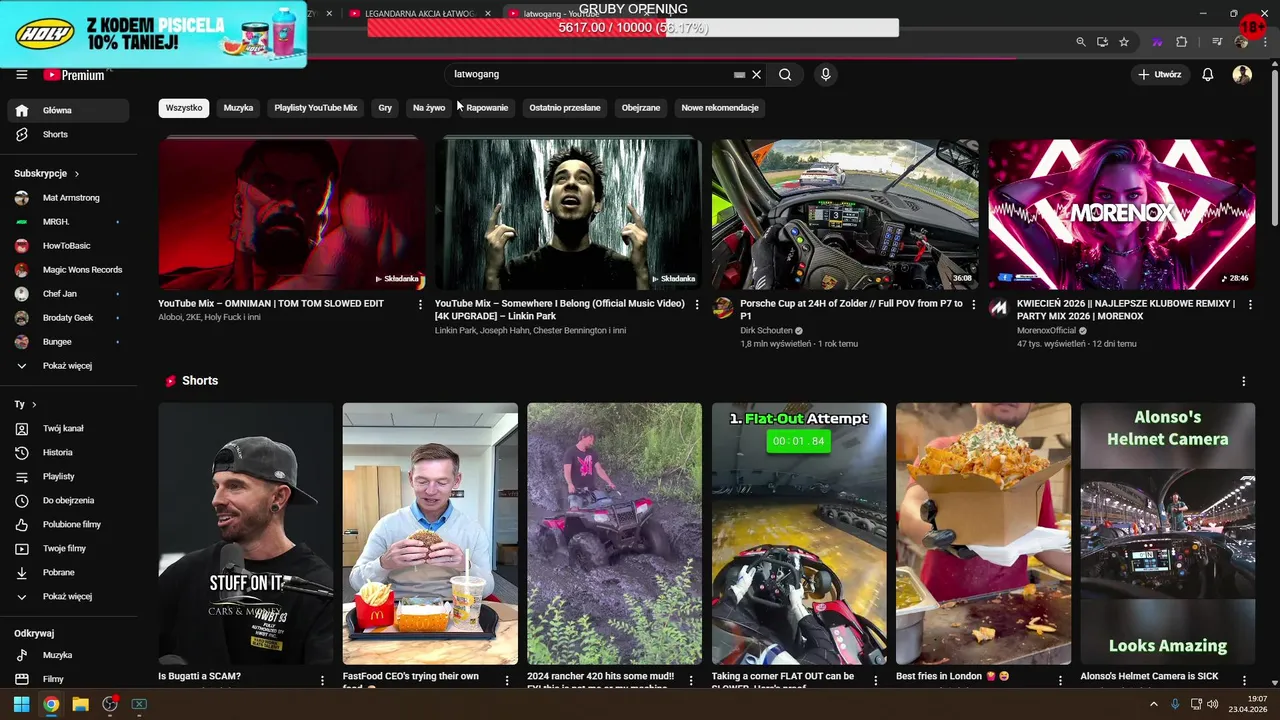Image resolution: width=1280 pixels, height=720 pixels.
Task: Open the on-screen keyboard in search box
Action: pyautogui.click(x=739, y=74)
